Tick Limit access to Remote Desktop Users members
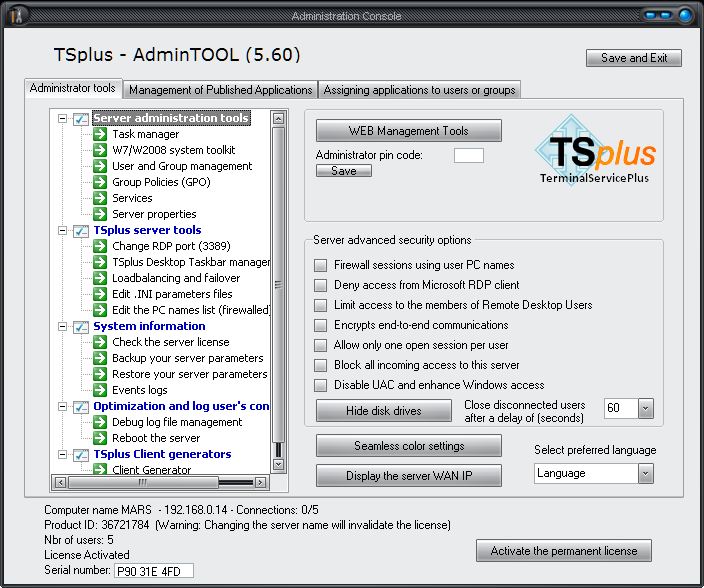 (320, 305)
